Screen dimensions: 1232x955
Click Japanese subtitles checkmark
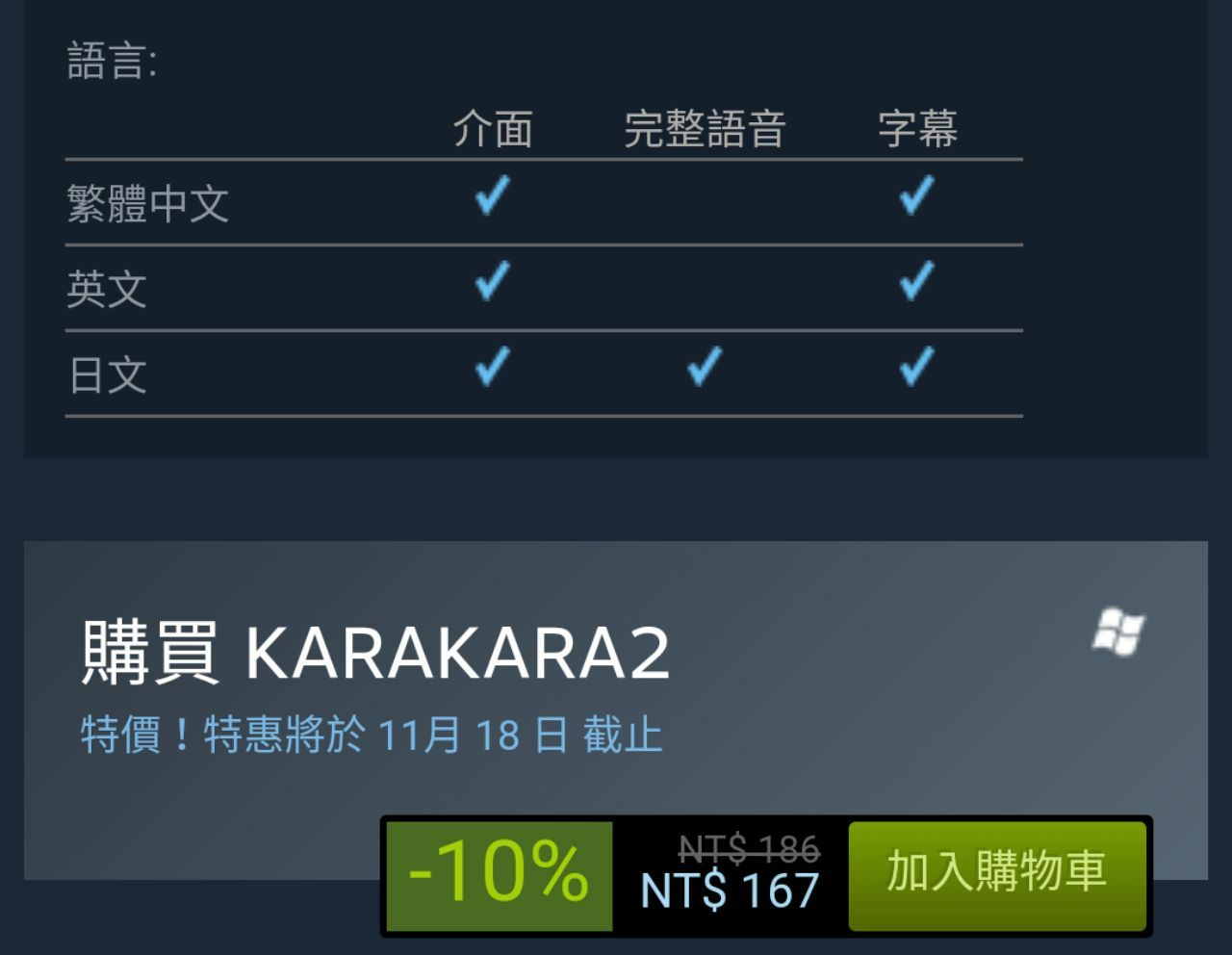(x=915, y=366)
